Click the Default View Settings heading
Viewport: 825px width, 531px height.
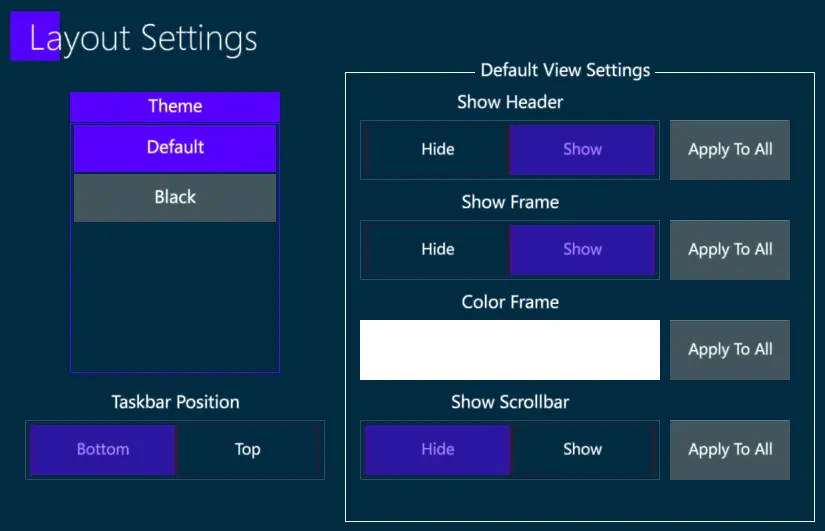(565, 71)
